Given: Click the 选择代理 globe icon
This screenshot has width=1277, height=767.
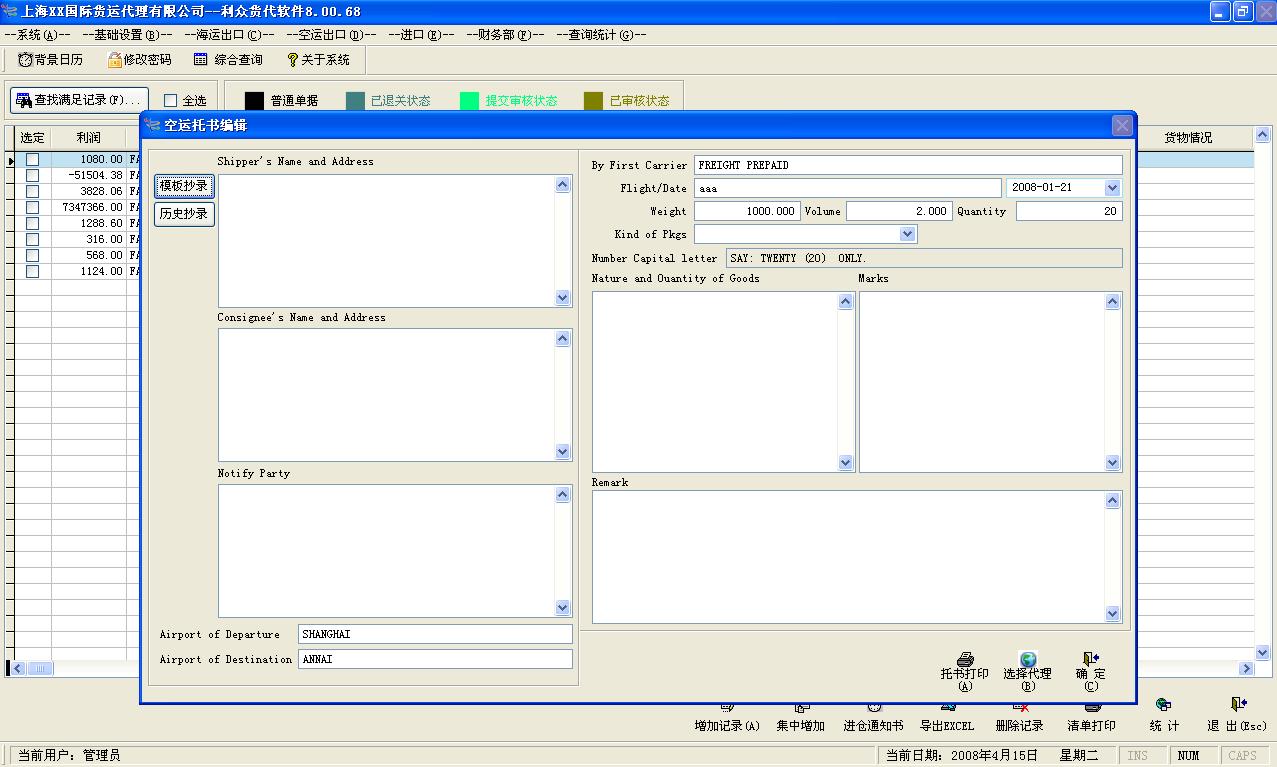Looking at the screenshot, I should click(x=1028, y=660).
